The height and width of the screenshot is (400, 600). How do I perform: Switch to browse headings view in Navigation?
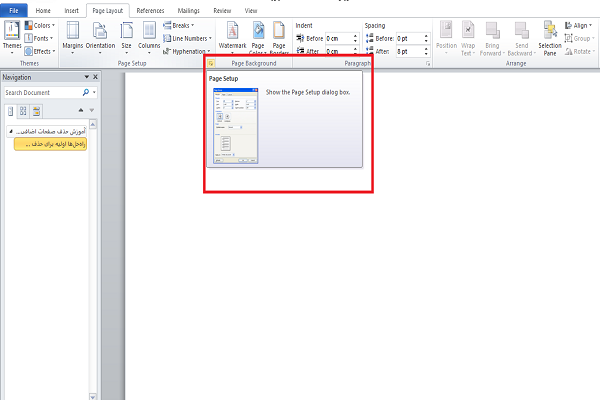tap(10, 111)
